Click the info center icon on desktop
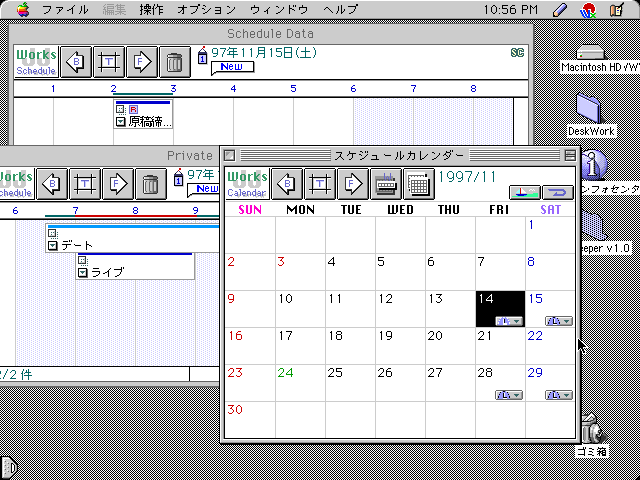The height and width of the screenshot is (480, 640). pyautogui.click(x=593, y=165)
